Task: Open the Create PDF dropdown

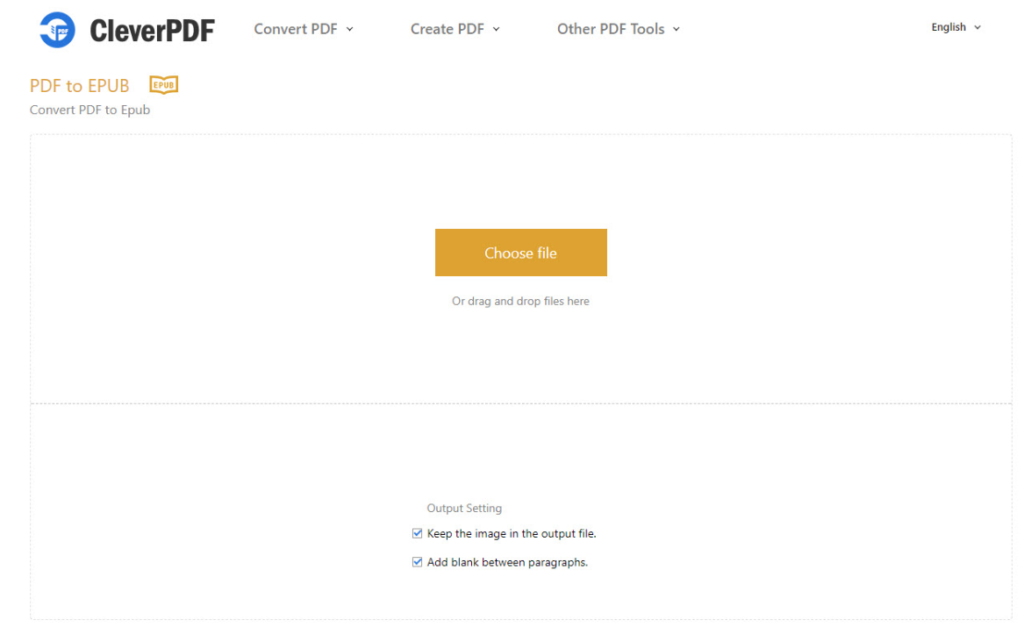Action: point(447,29)
